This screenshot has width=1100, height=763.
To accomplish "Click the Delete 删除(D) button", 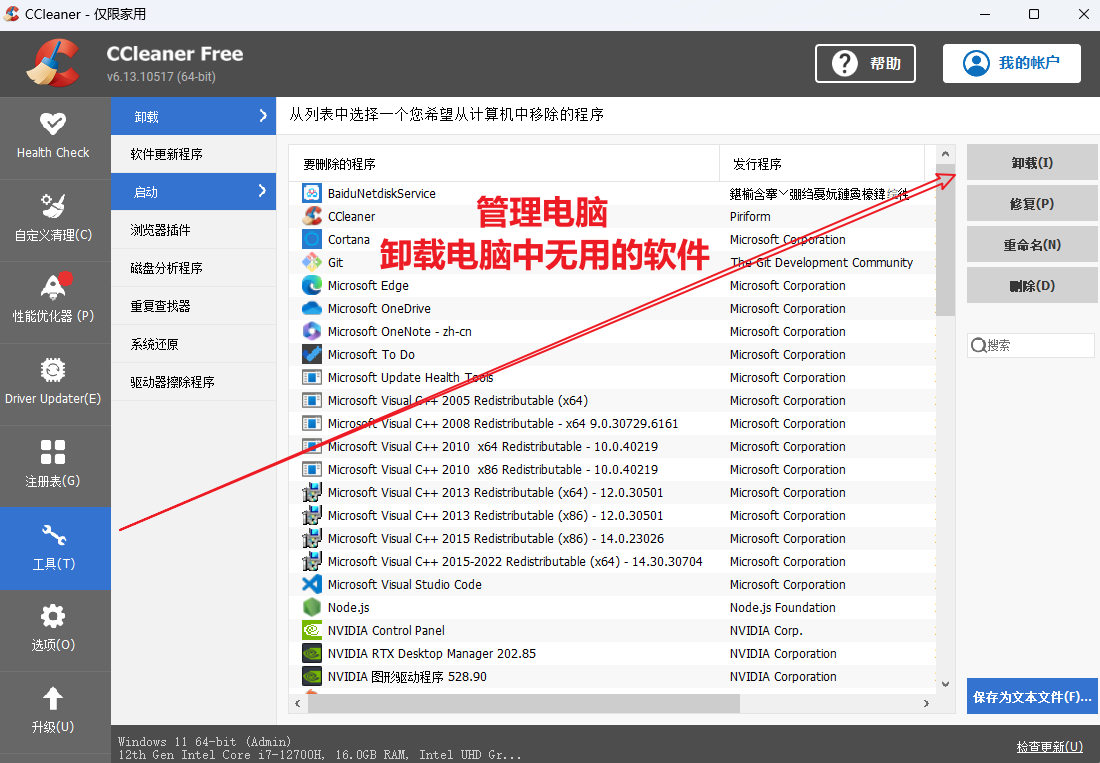I will [1031, 285].
